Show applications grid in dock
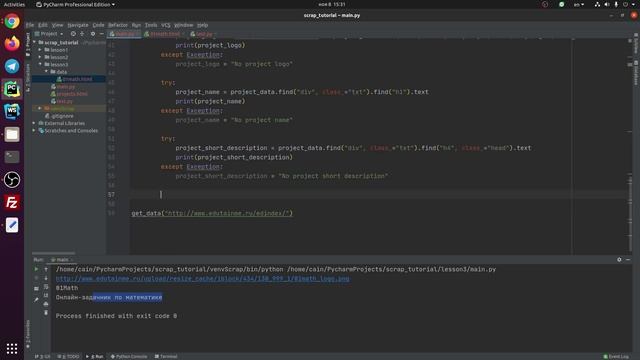The image size is (640, 360). coord(12,348)
